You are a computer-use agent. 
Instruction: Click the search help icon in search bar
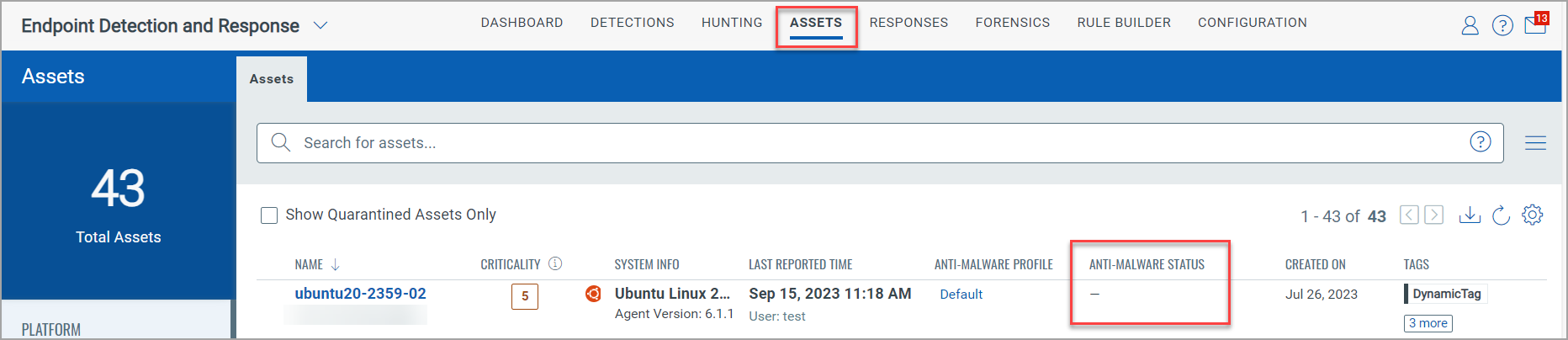click(1481, 142)
